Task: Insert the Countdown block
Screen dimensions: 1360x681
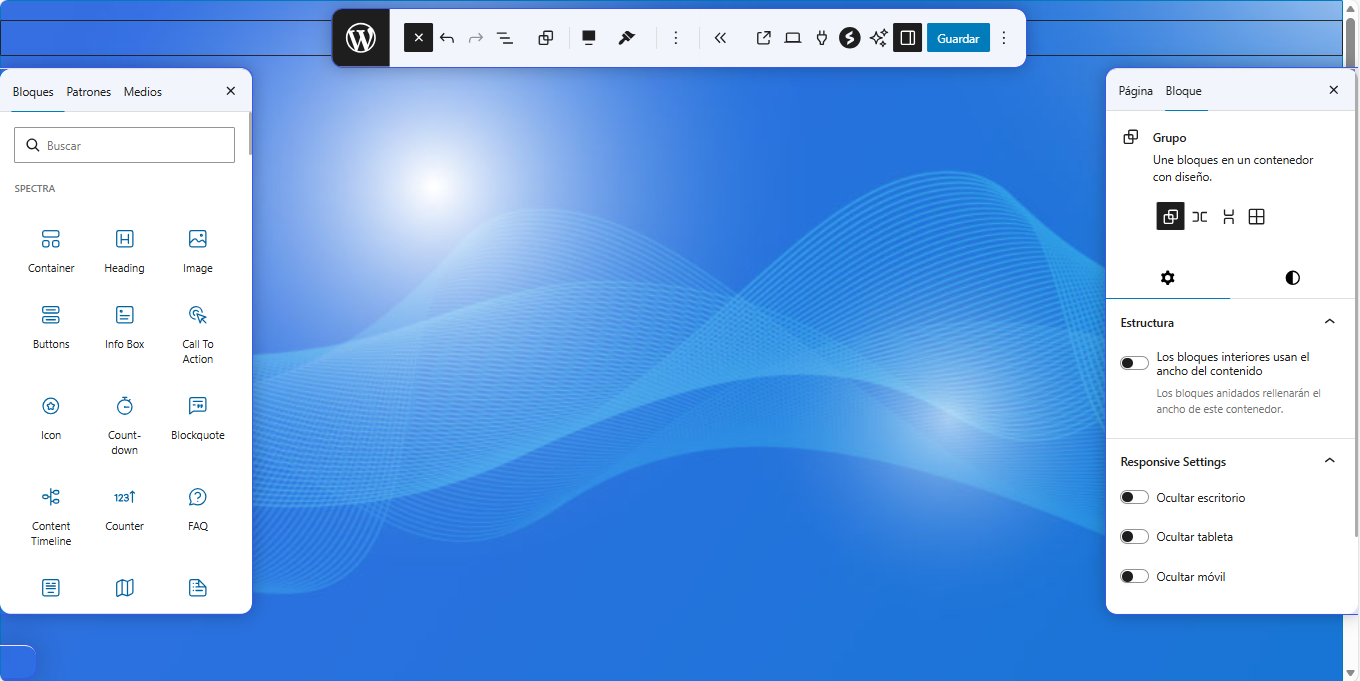Action: point(124,425)
